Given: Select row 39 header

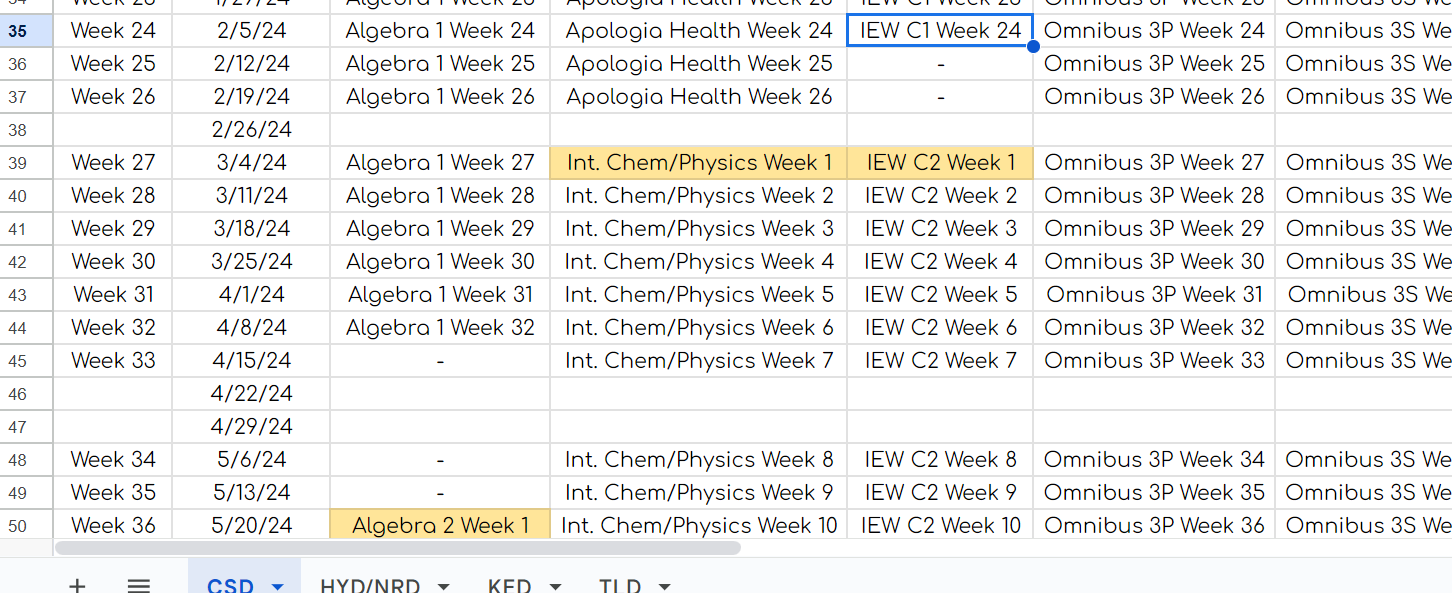Looking at the screenshot, I should 17,163.
